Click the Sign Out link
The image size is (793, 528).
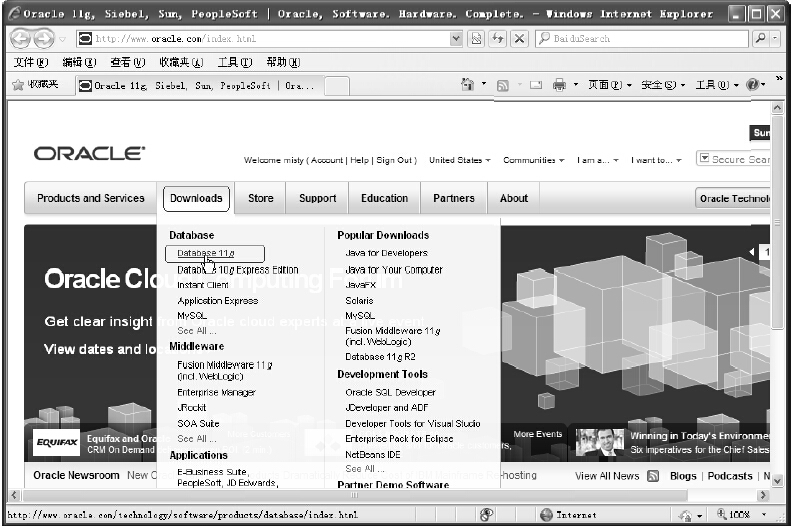point(394,160)
